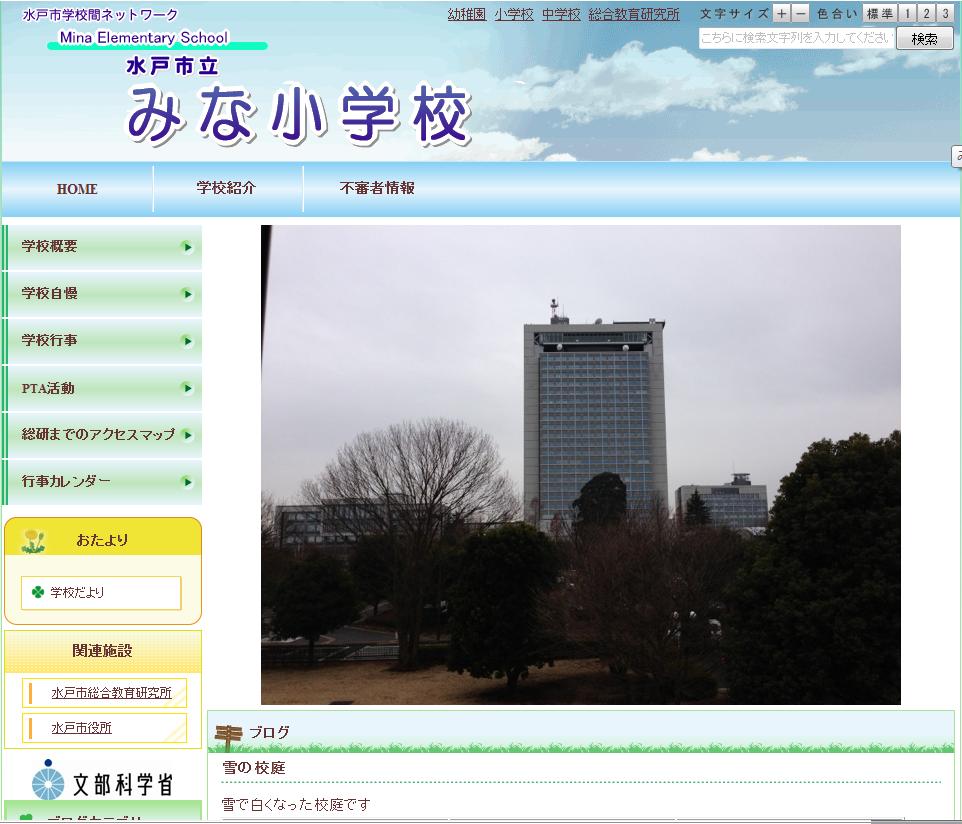Viewport: 962px width, 824px height.
Task: Click the clover icon next to 学校だより
Action: click(x=38, y=592)
